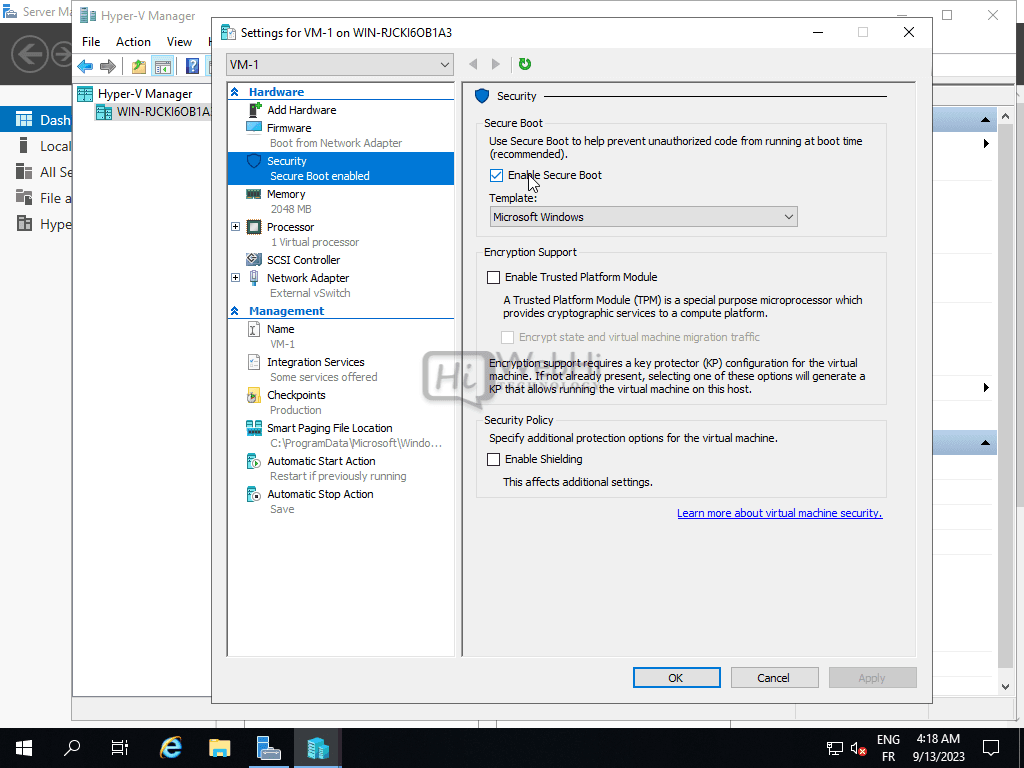The image size is (1024, 768).
Task: Collapse the Management section
Action: (x=234, y=311)
